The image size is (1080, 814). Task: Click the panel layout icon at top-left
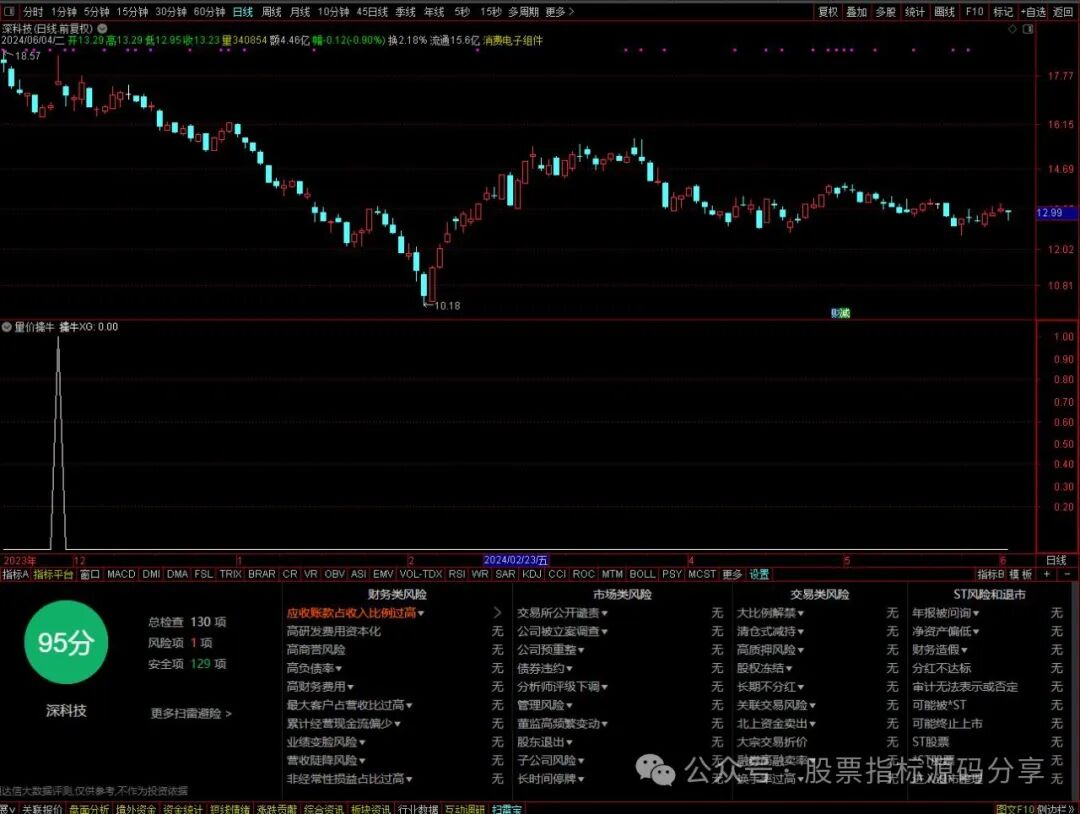point(10,12)
